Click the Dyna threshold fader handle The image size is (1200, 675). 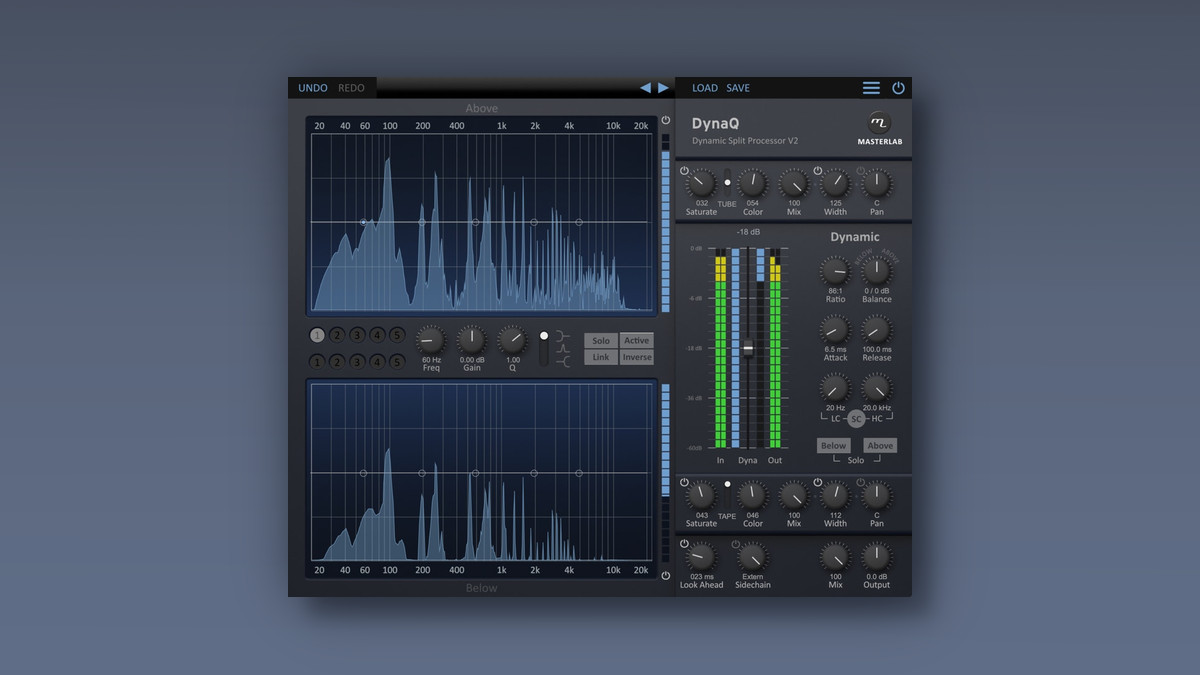[x=747, y=348]
